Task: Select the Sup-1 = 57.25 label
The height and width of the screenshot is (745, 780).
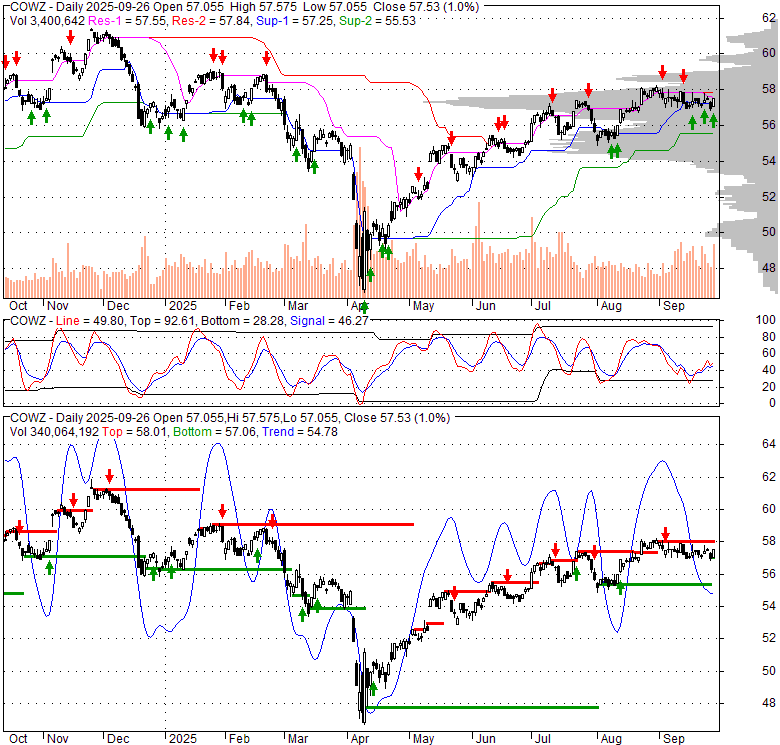Action: point(295,21)
